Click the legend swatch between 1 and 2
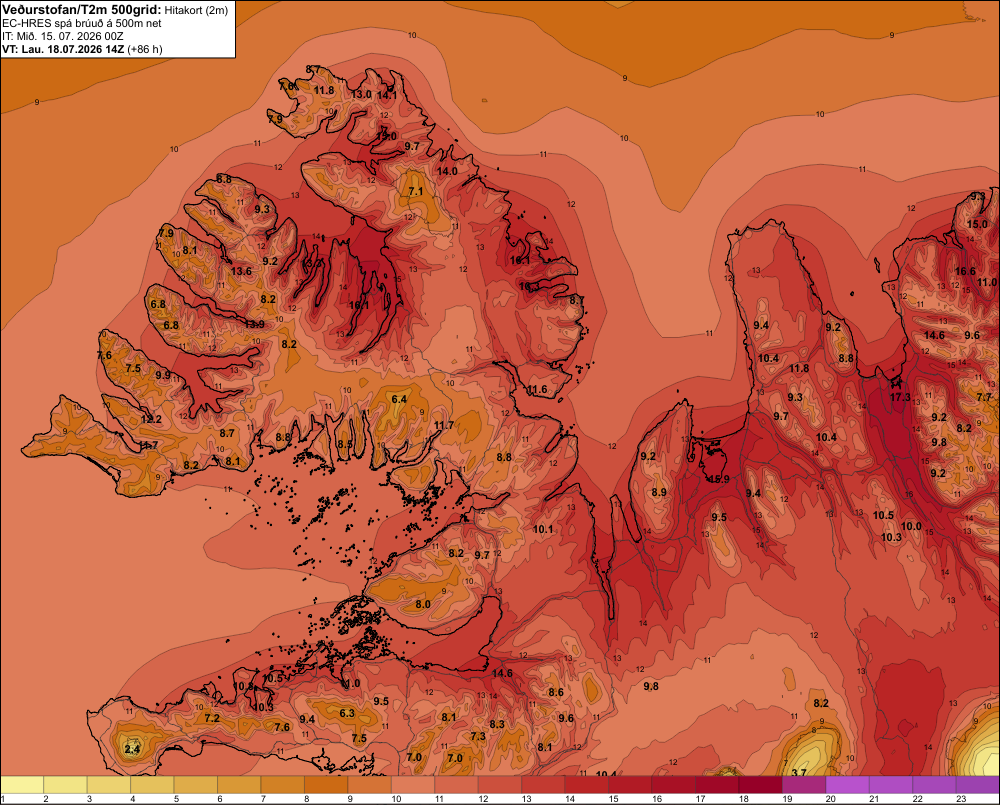The image size is (1000, 805). click(x=22, y=785)
